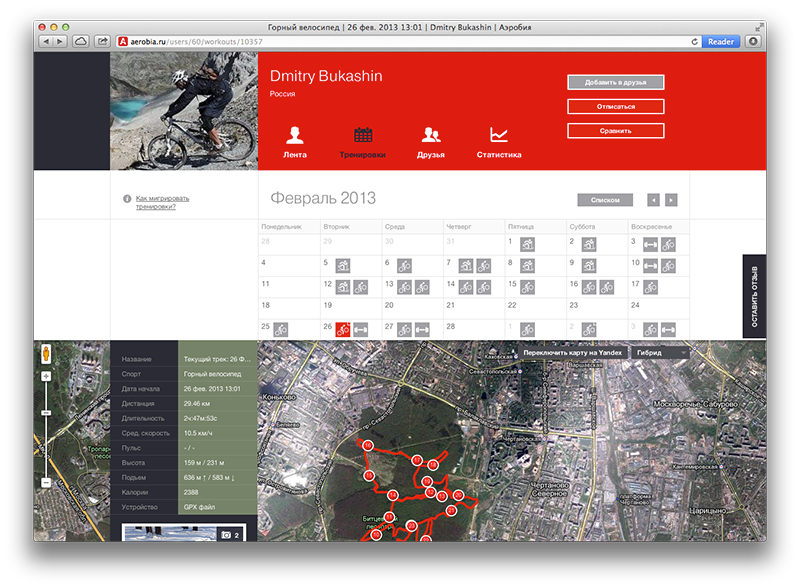This screenshot has height=588, width=800.
Task: Click the mountain biker profile photo
Action: coord(184,111)
